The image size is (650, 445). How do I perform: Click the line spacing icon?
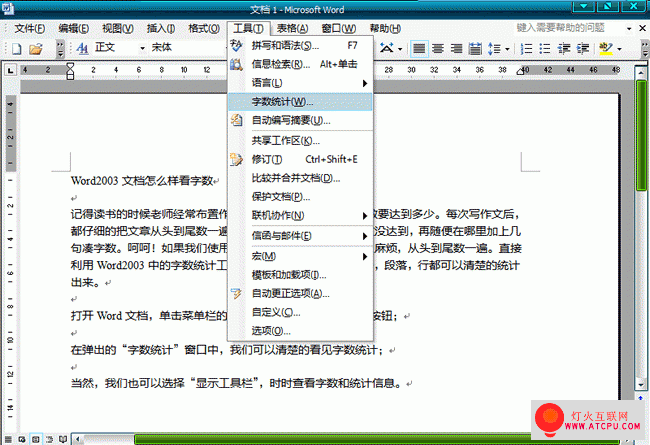[494, 49]
